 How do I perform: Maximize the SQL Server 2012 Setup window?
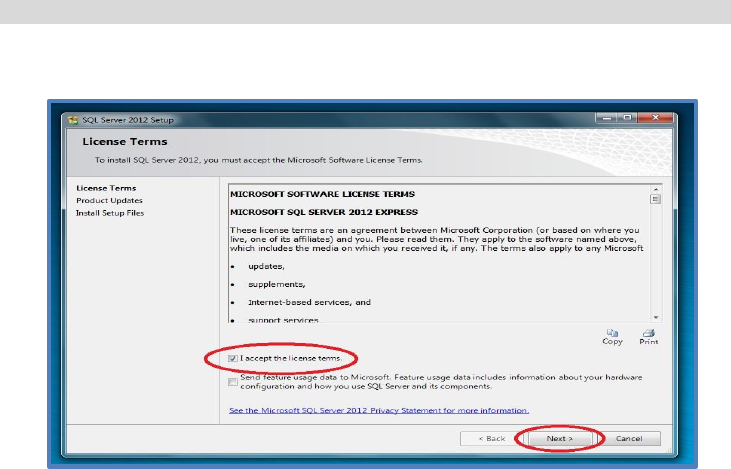628,118
